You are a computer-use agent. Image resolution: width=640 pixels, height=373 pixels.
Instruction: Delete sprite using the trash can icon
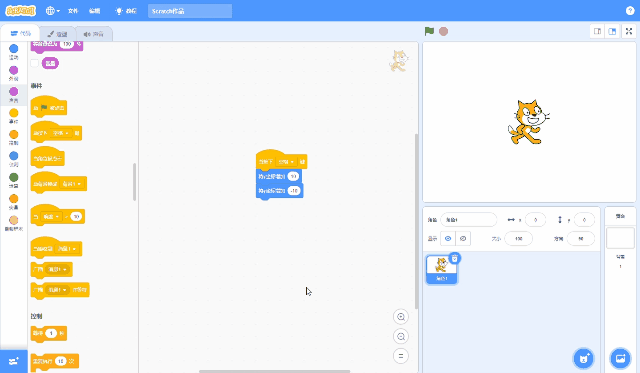point(455,258)
